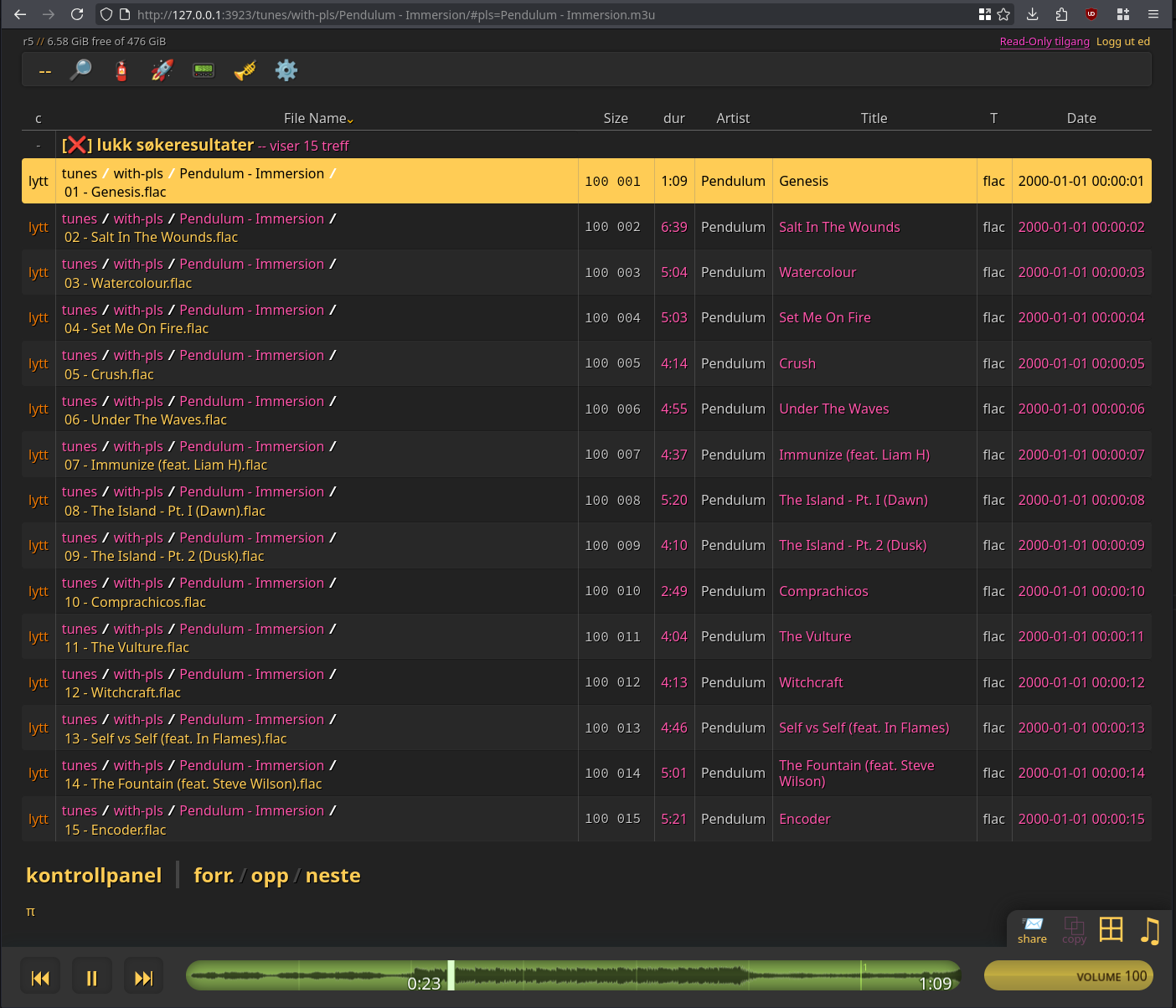Open the gear settings tab
Image resolution: width=1176 pixels, height=1008 pixels.
(x=286, y=70)
